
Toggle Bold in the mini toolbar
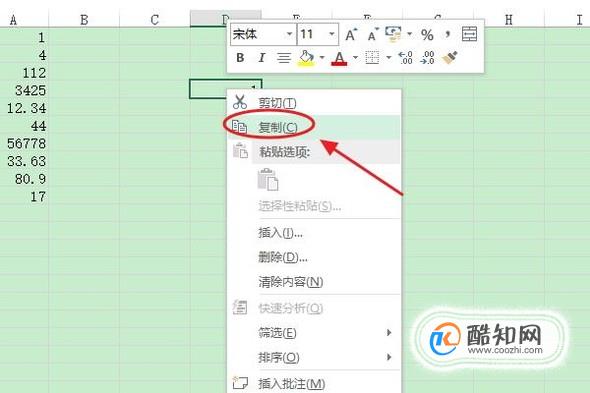(240, 58)
